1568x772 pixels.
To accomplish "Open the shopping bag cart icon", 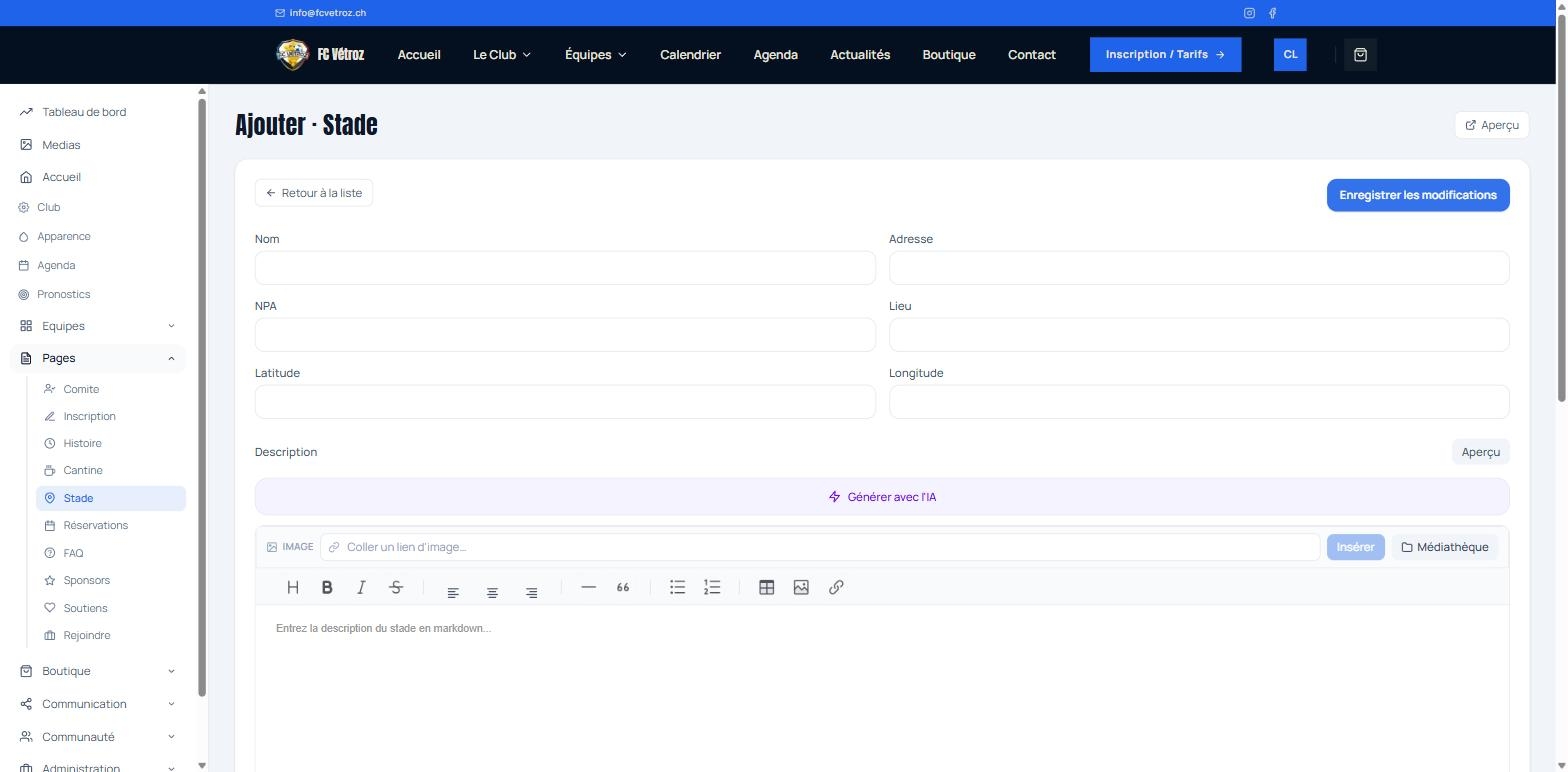I will [x=1360, y=55].
